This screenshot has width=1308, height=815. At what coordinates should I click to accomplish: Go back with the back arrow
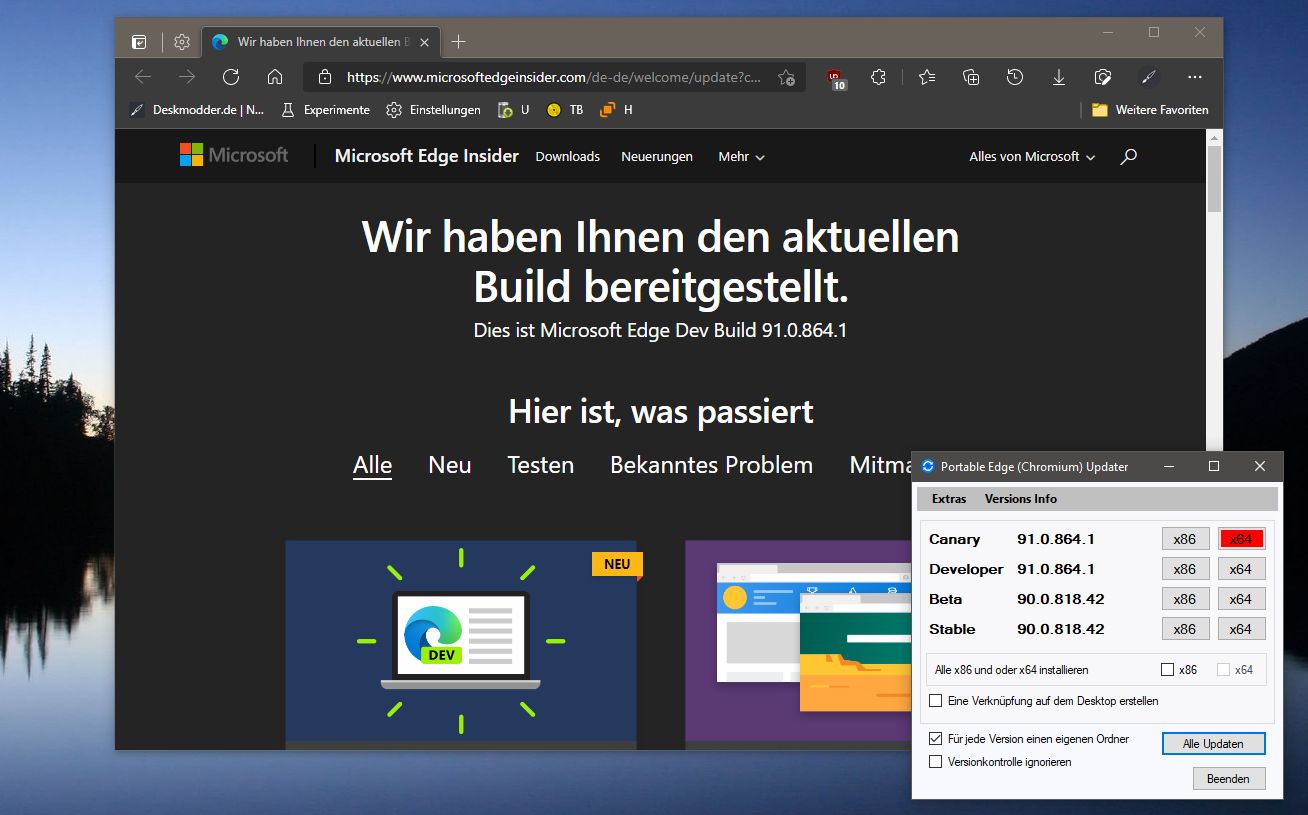143,77
